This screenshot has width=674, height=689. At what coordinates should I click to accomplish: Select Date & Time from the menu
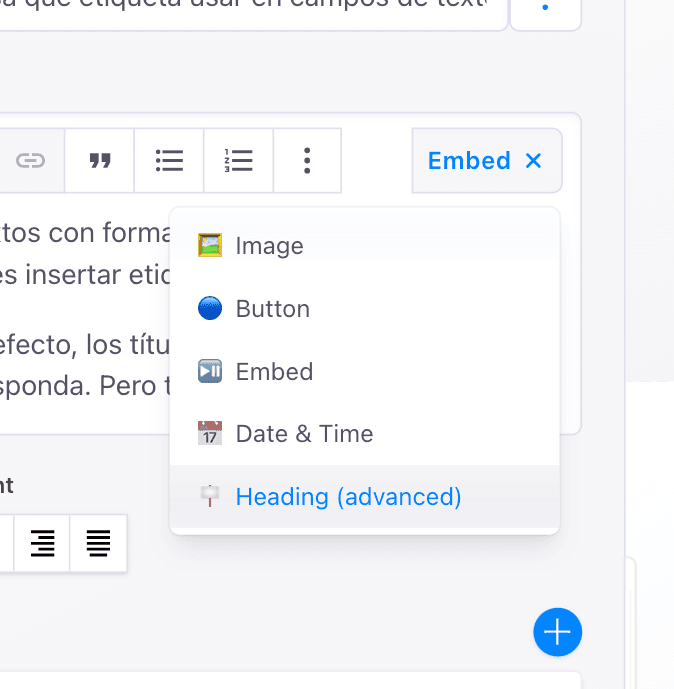(304, 434)
